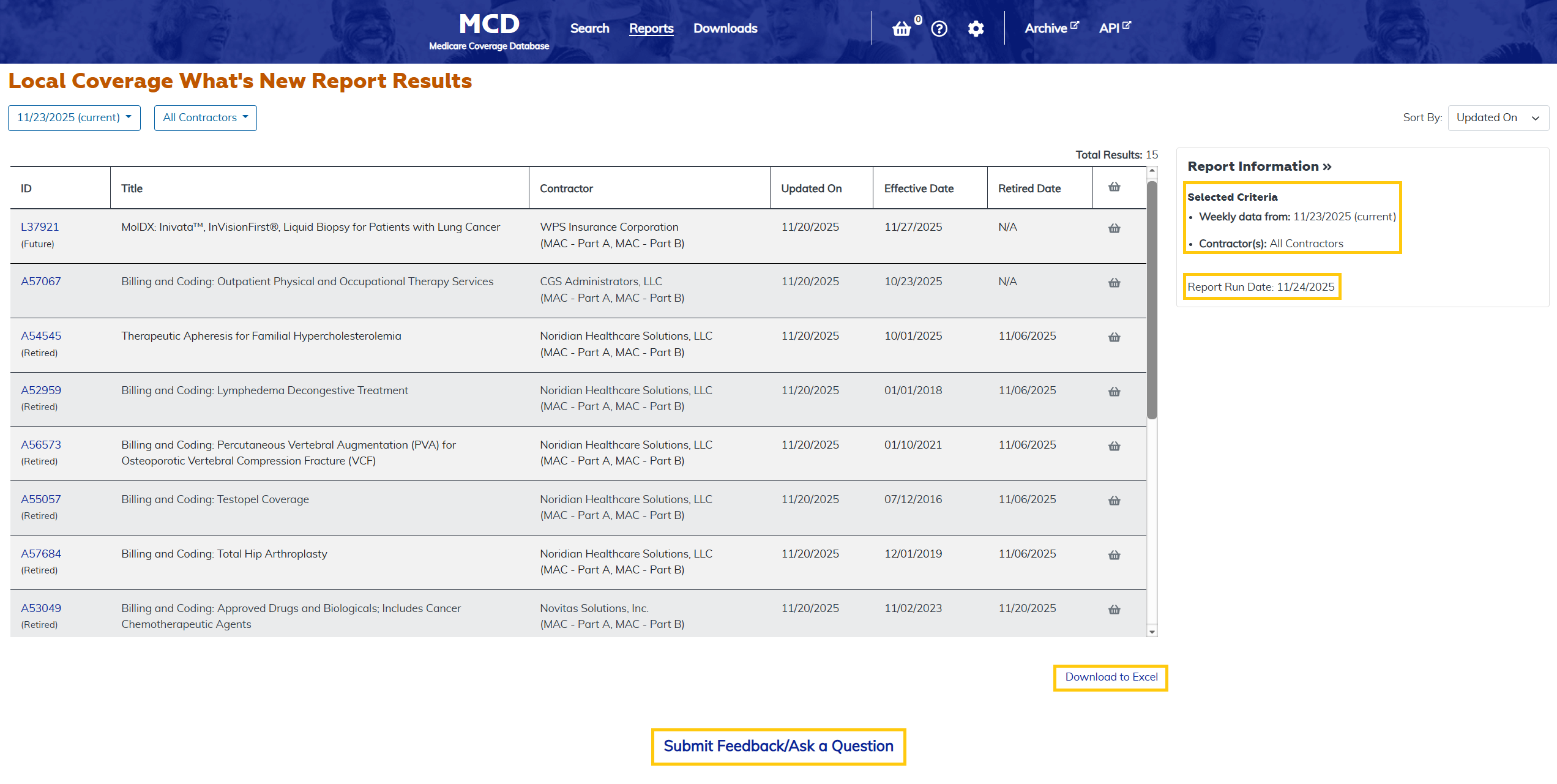The image size is (1557, 784).
Task: Click the basket icon for Testopel Coverage row
Action: coord(1114,501)
